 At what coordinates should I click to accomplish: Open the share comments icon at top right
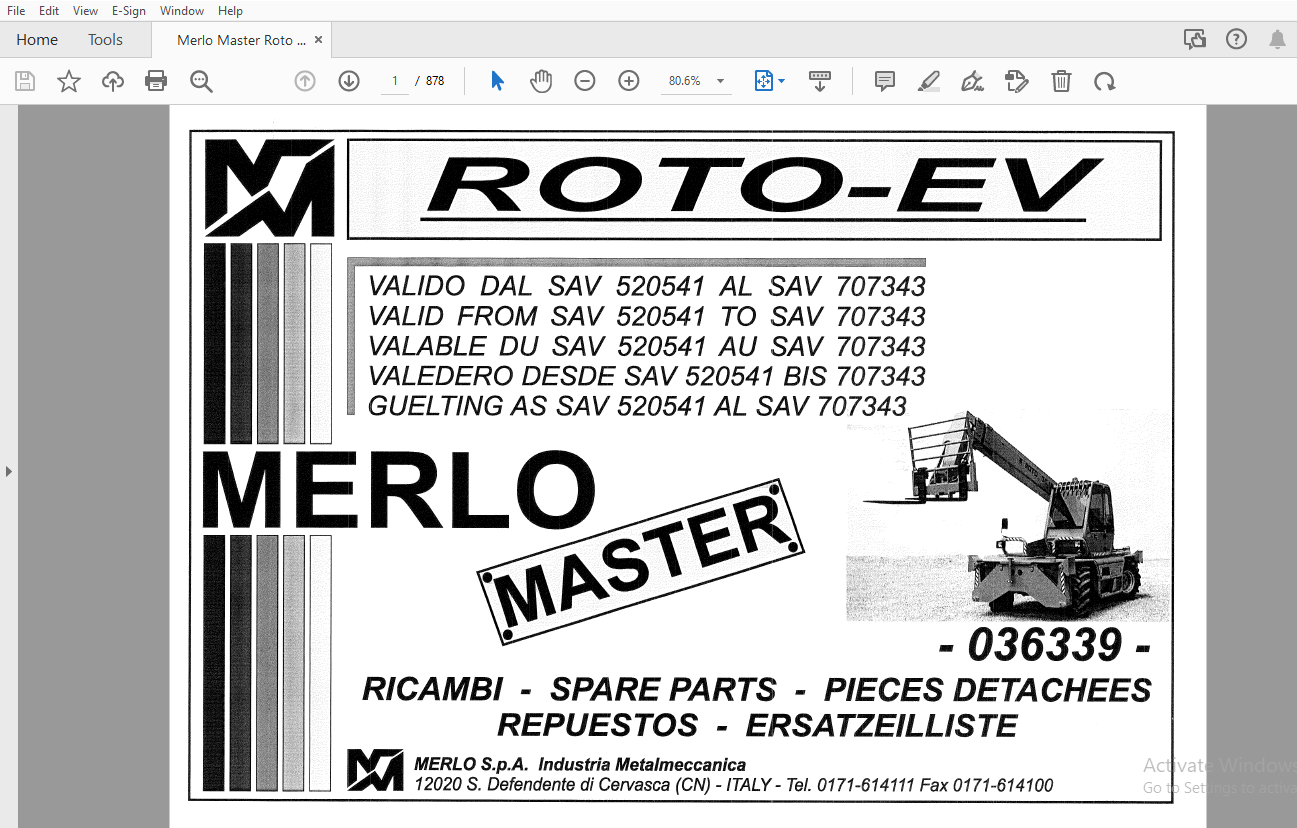point(1195,40)
